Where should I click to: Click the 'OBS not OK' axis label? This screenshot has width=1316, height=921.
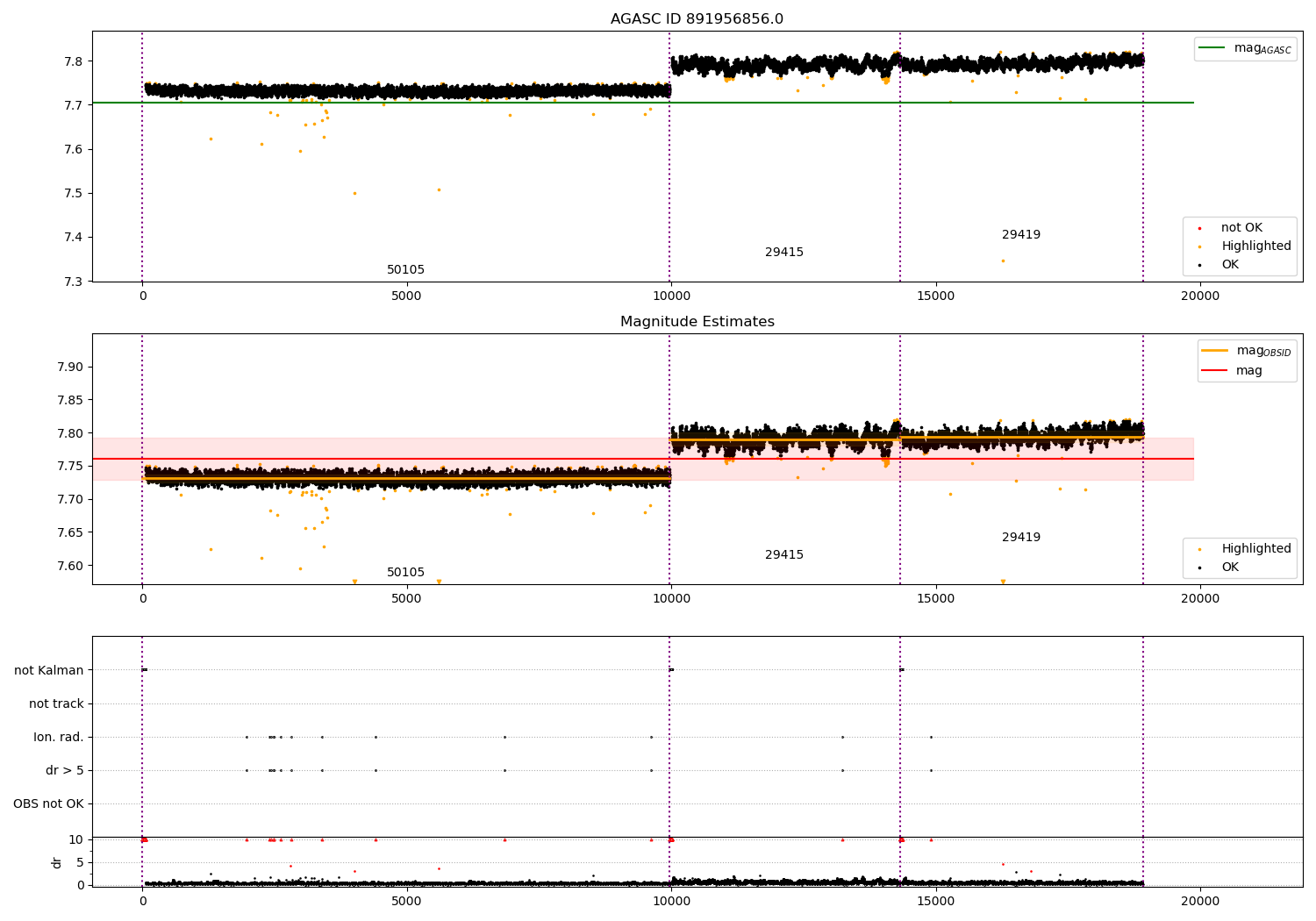(48, 804)
